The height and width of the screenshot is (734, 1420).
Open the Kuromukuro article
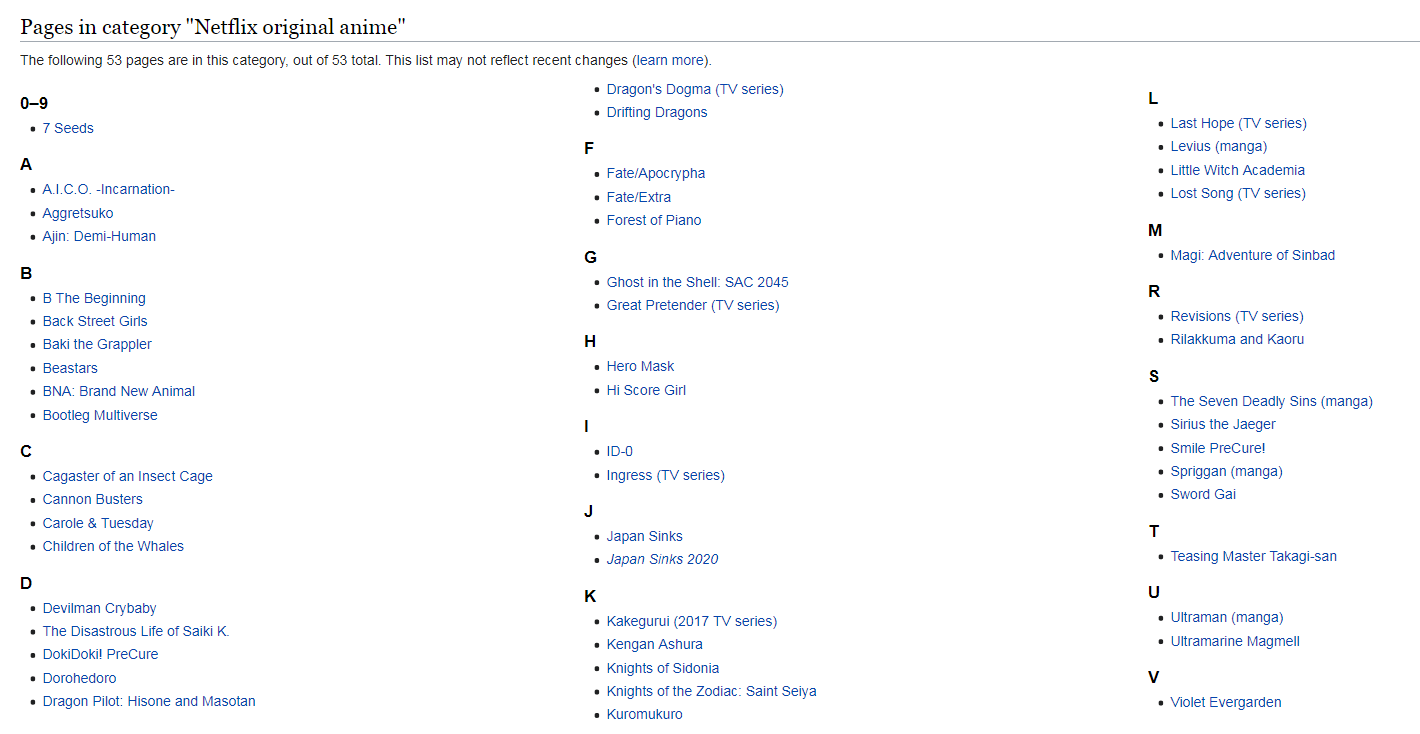point(645,714)
